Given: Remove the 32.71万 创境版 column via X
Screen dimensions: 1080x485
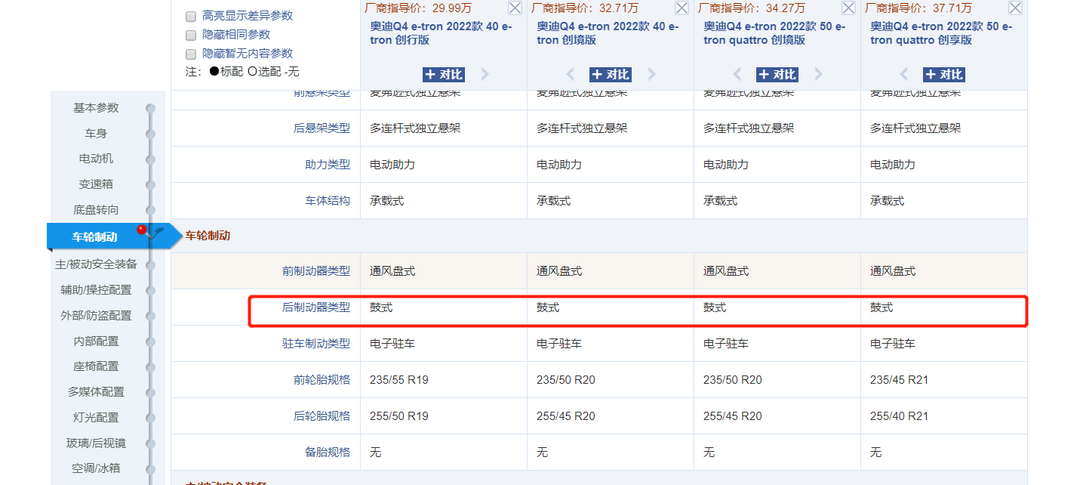Looking at the screenshot, I should (681, 8).
